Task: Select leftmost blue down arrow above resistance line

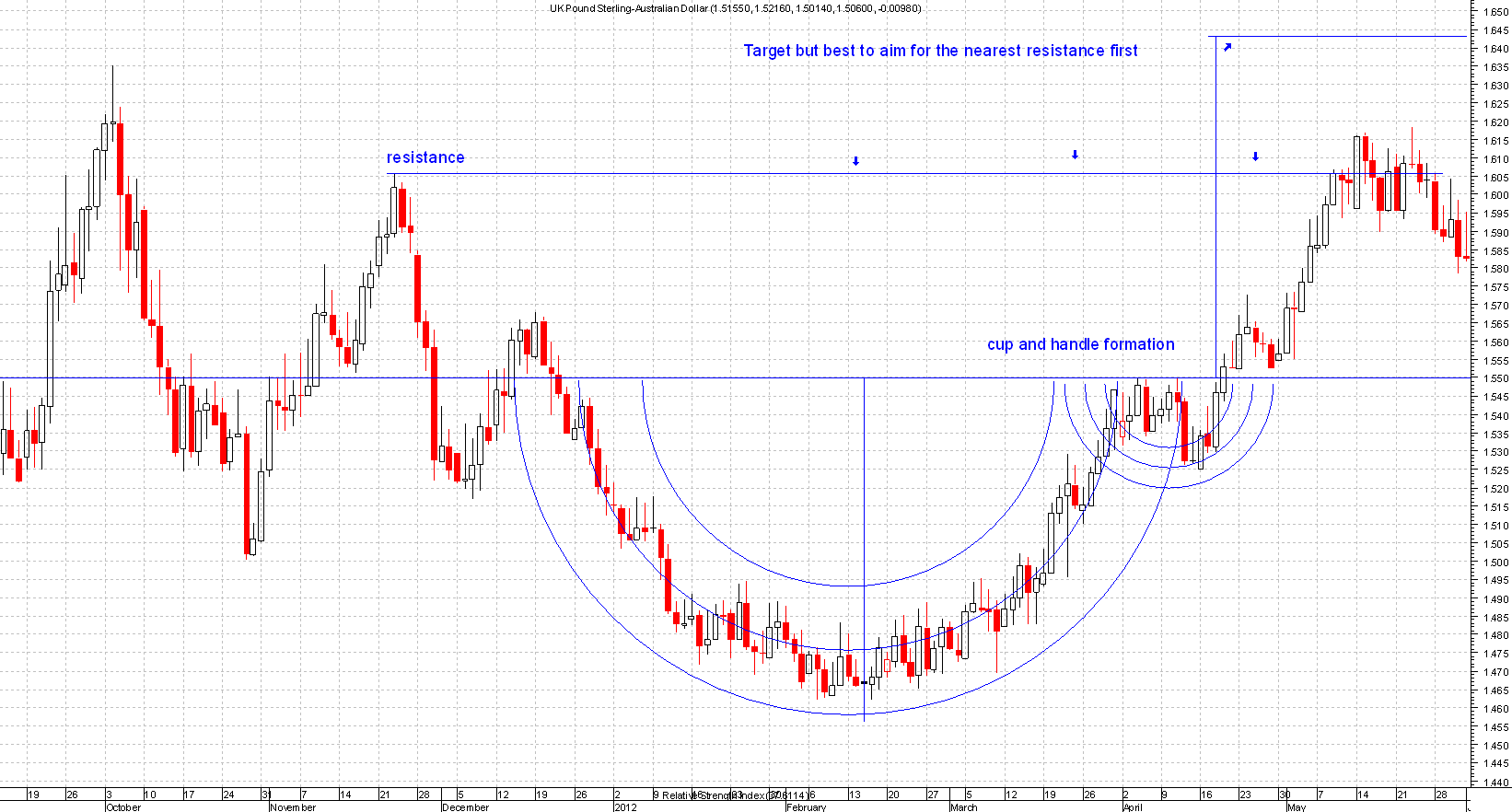Action: pos(855,161)
